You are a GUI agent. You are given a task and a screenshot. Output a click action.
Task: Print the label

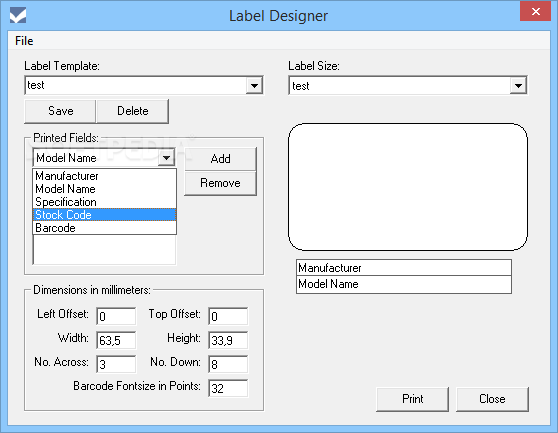coord(412,399)
